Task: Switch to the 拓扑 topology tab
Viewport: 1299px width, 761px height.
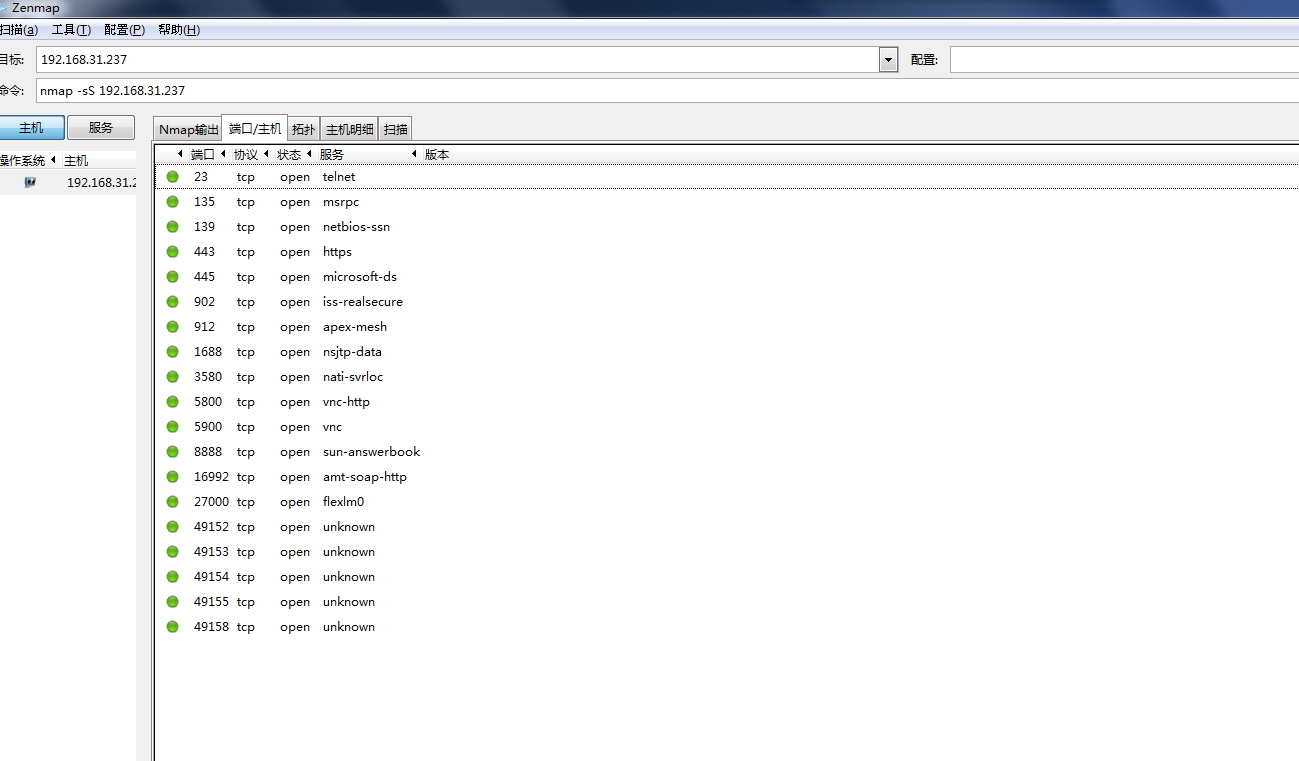Action: (x=304, y=129)
